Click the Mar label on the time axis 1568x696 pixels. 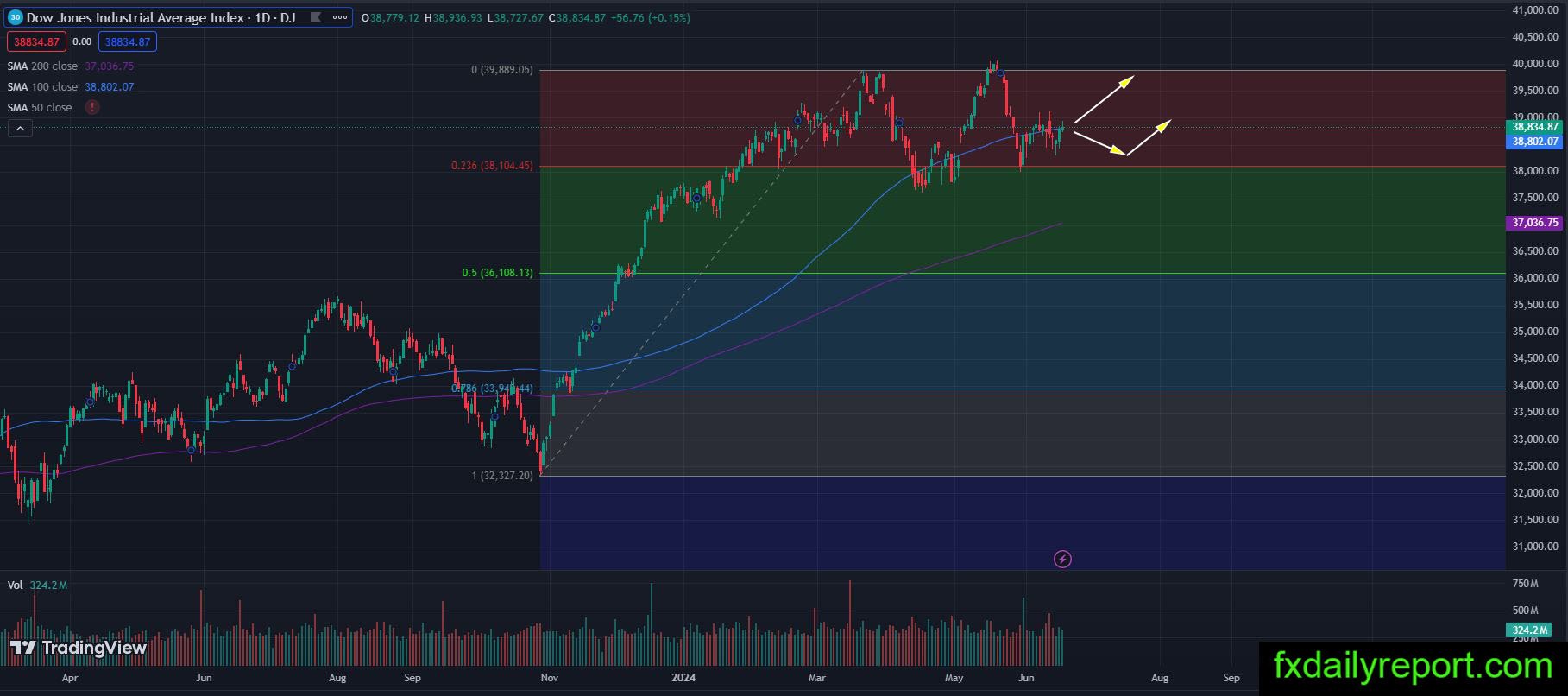[x=816, y=678]
